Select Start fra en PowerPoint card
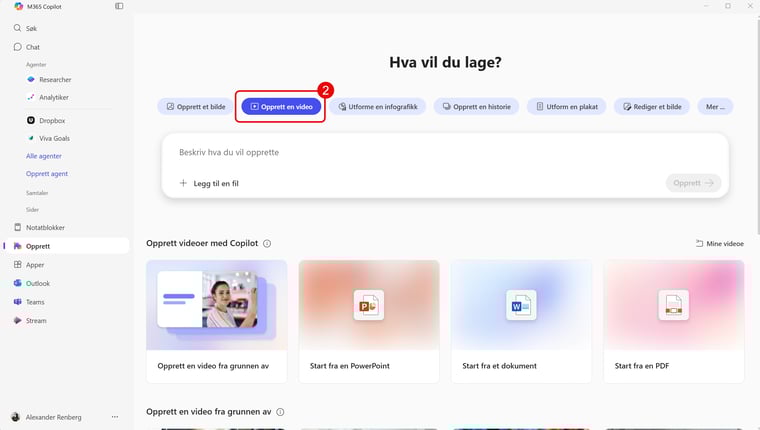760x430 pixels. (x=369, y=321)
